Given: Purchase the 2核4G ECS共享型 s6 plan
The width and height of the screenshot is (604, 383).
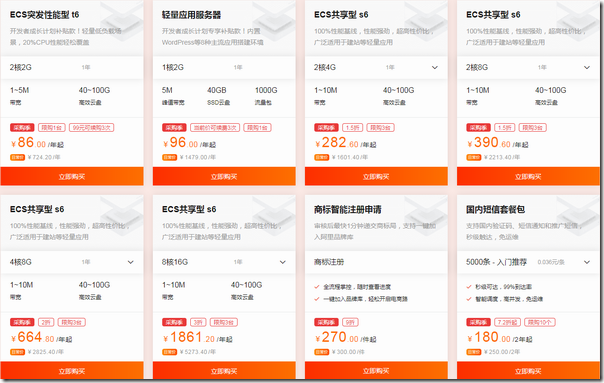Looking at the screenshot, I should [x=376, y=176].
